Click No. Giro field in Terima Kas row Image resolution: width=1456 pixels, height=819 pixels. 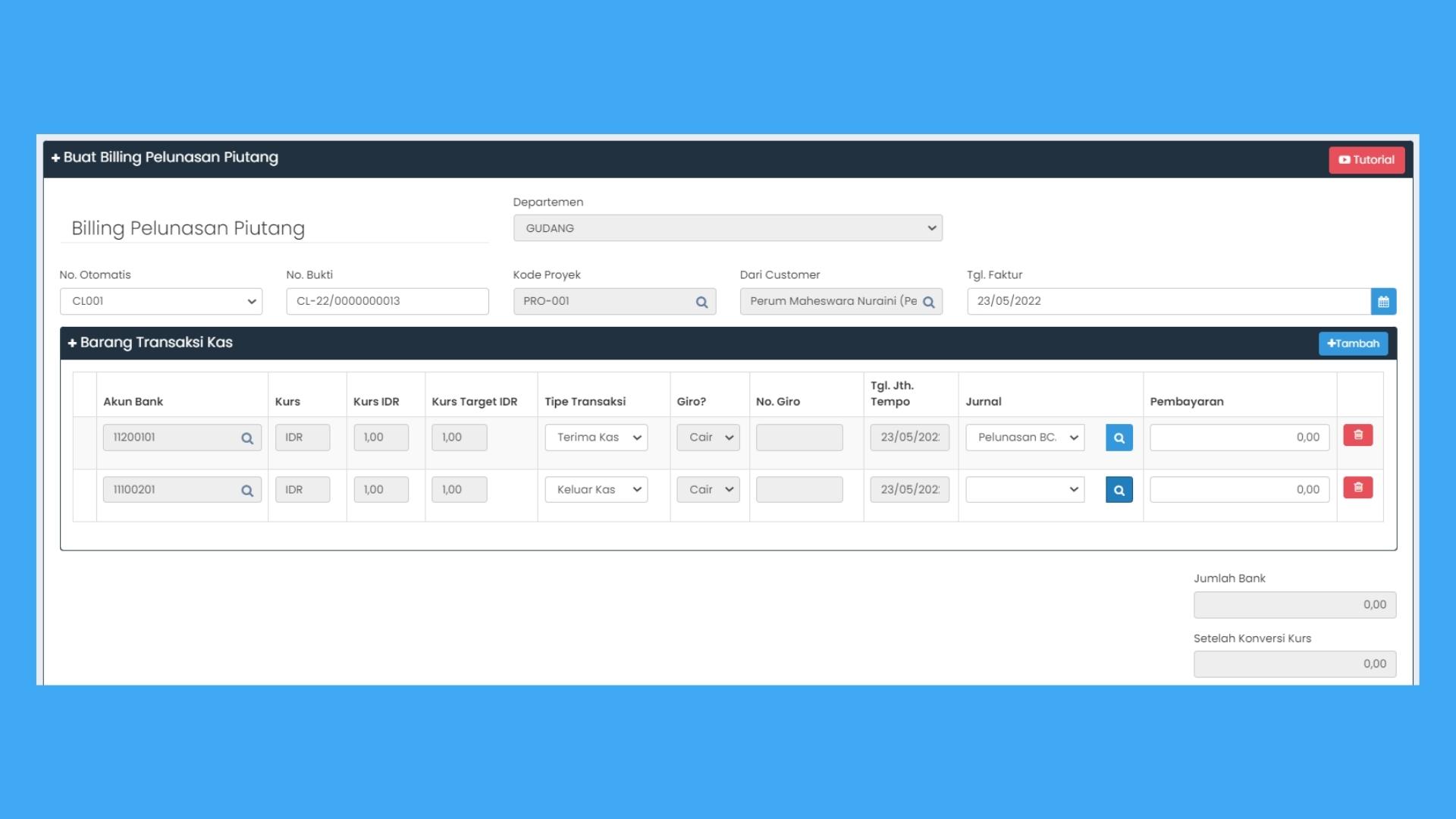[x=799, y=438]
